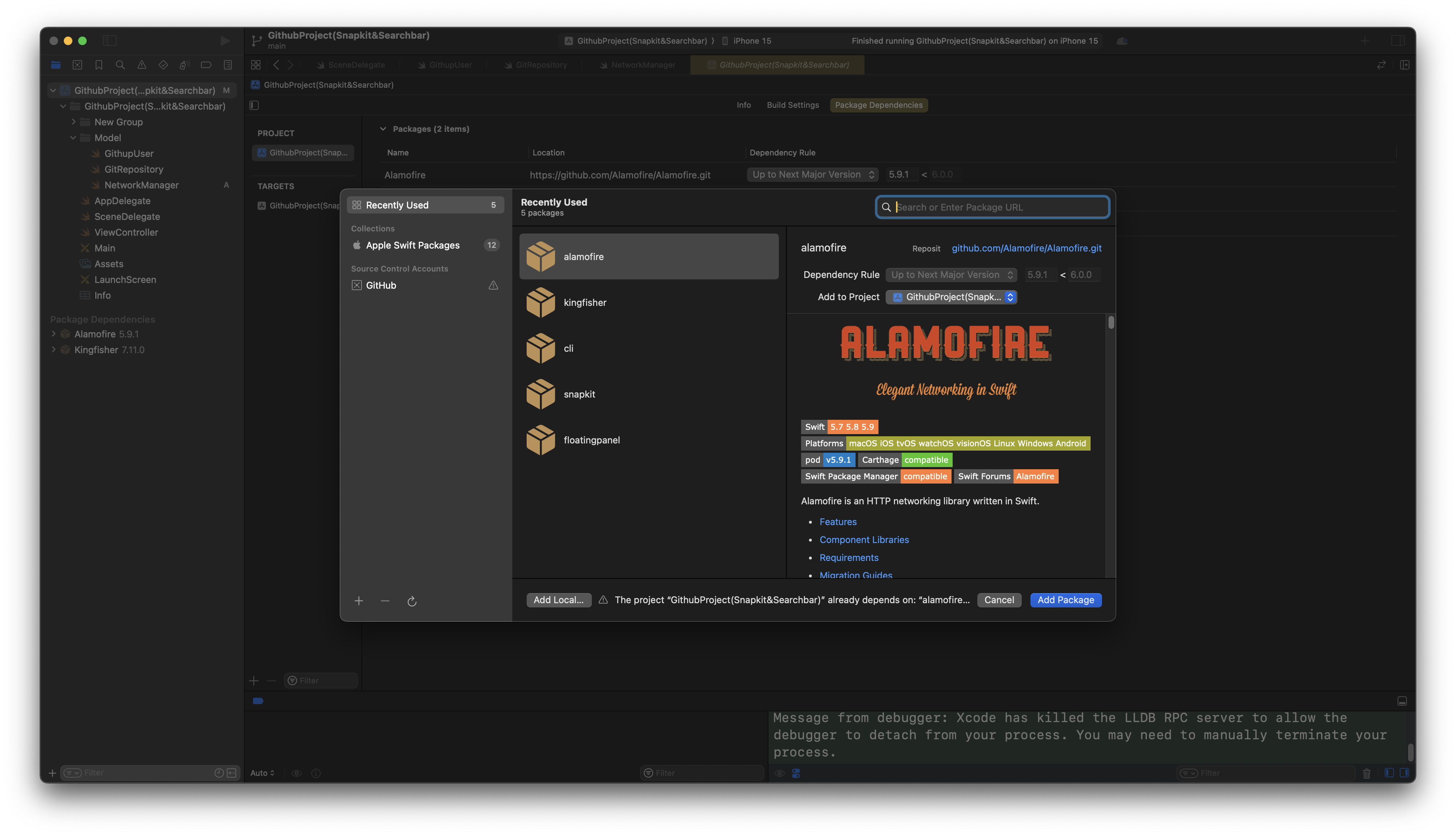Screen dimensions: 1456x836
Task: Select the snapkit package in list
Action: 649,394
